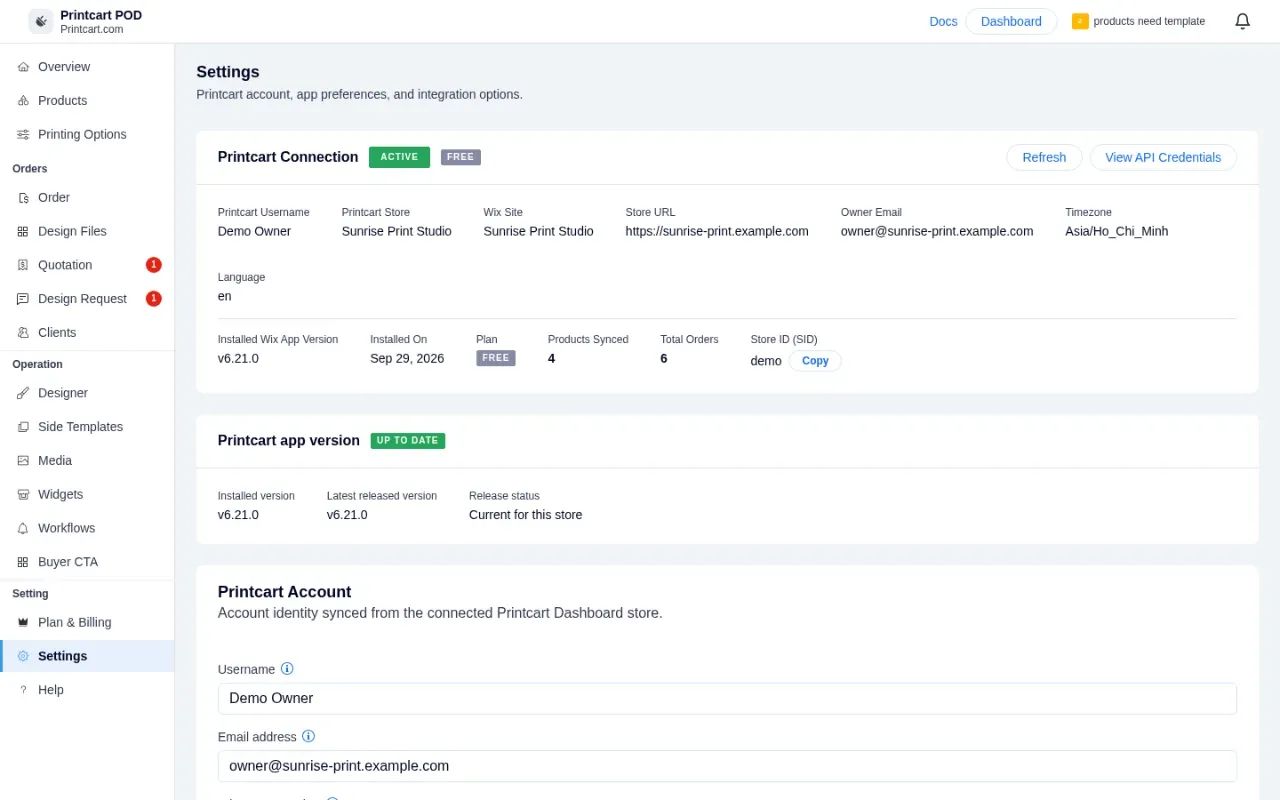Click the yellow products-need-template warning icon
1280x800 pixels.
click(1080, 21)
